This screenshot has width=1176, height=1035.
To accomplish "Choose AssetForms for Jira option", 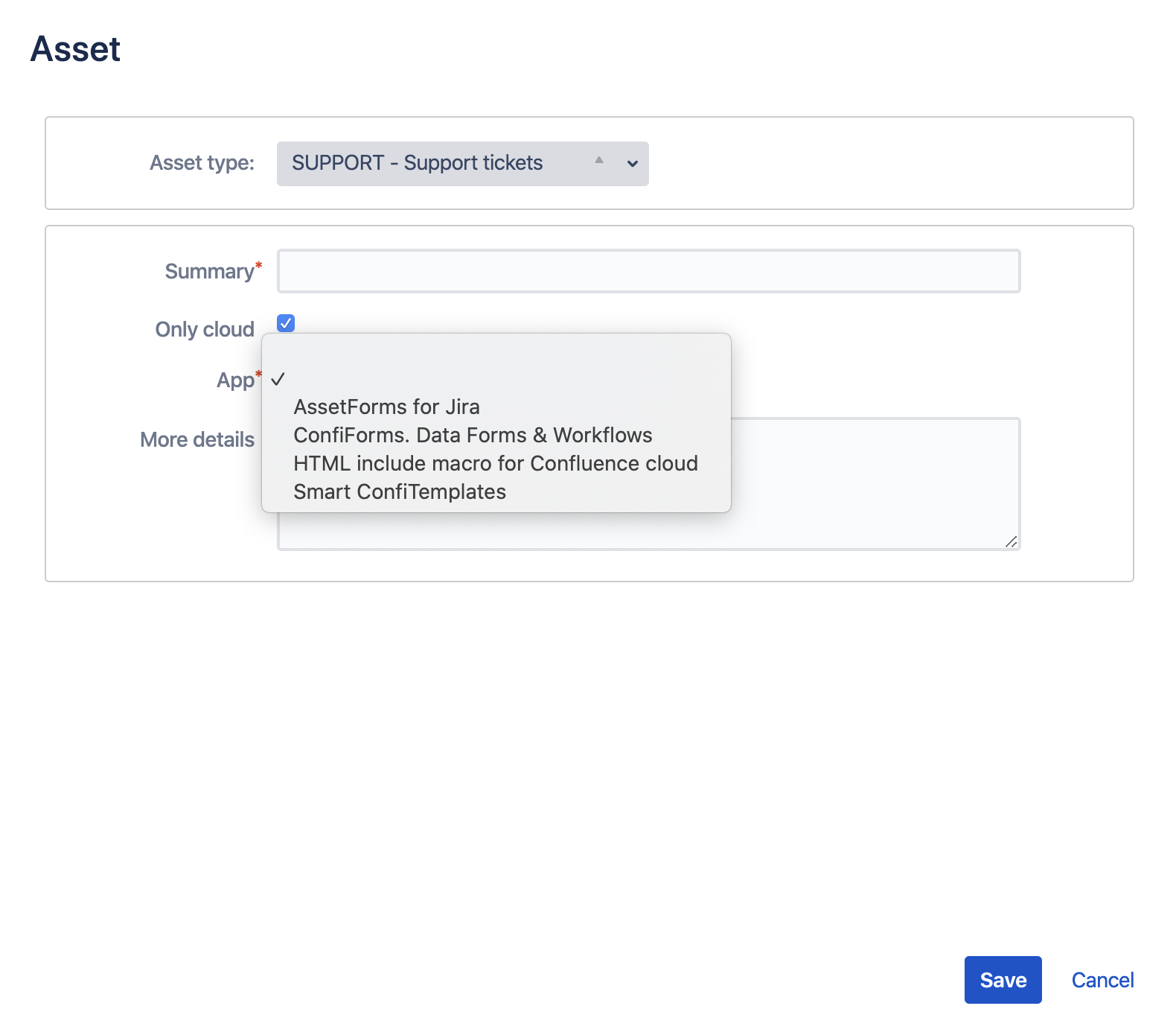I will point(496,407).
